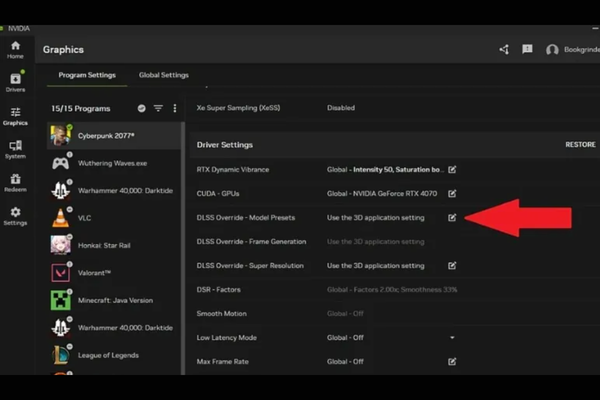600x400 pixels.
Task: Edit DLSS Override Model Presets
Action: [x=452, y=218]
